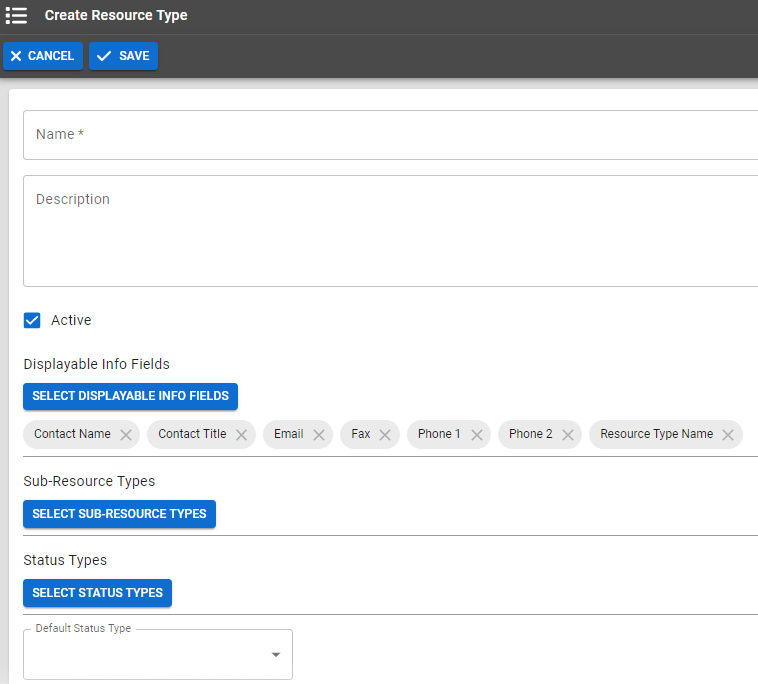Click the Active label text

[x=71, y=320]
